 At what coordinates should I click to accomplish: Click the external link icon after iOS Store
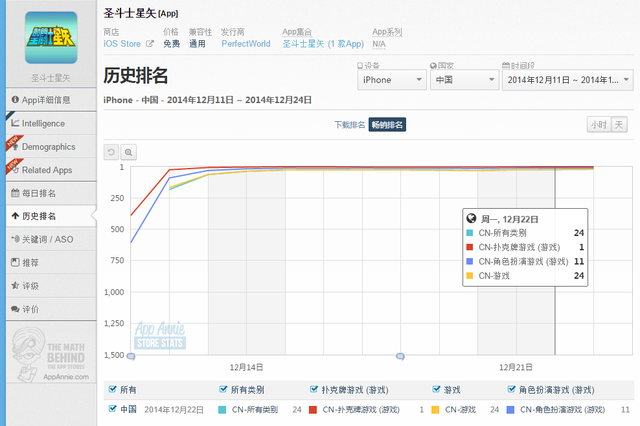(150, 44)
